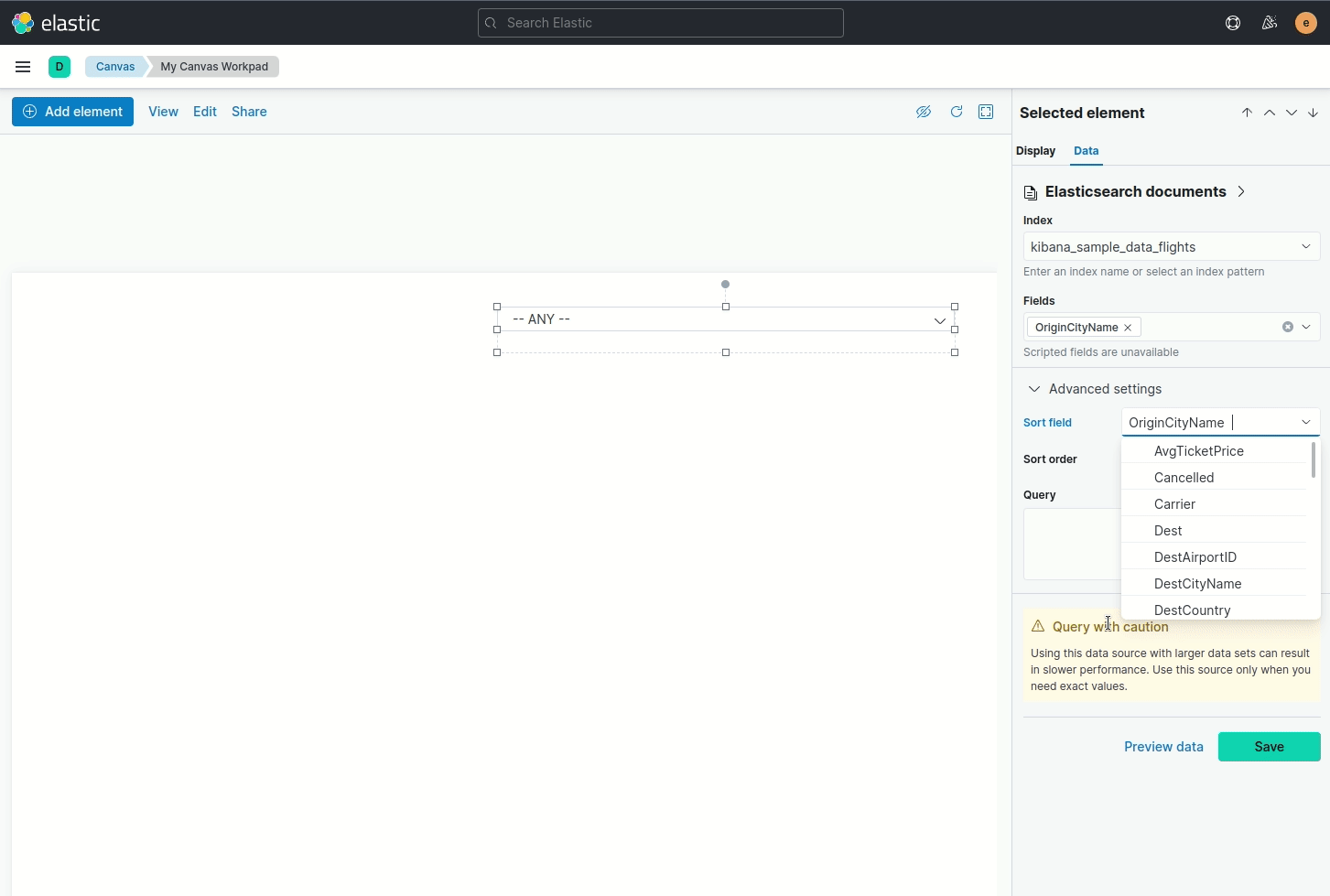Go to the Canvas breadcrumb
1330x896 pixels.
click(115, 67)
